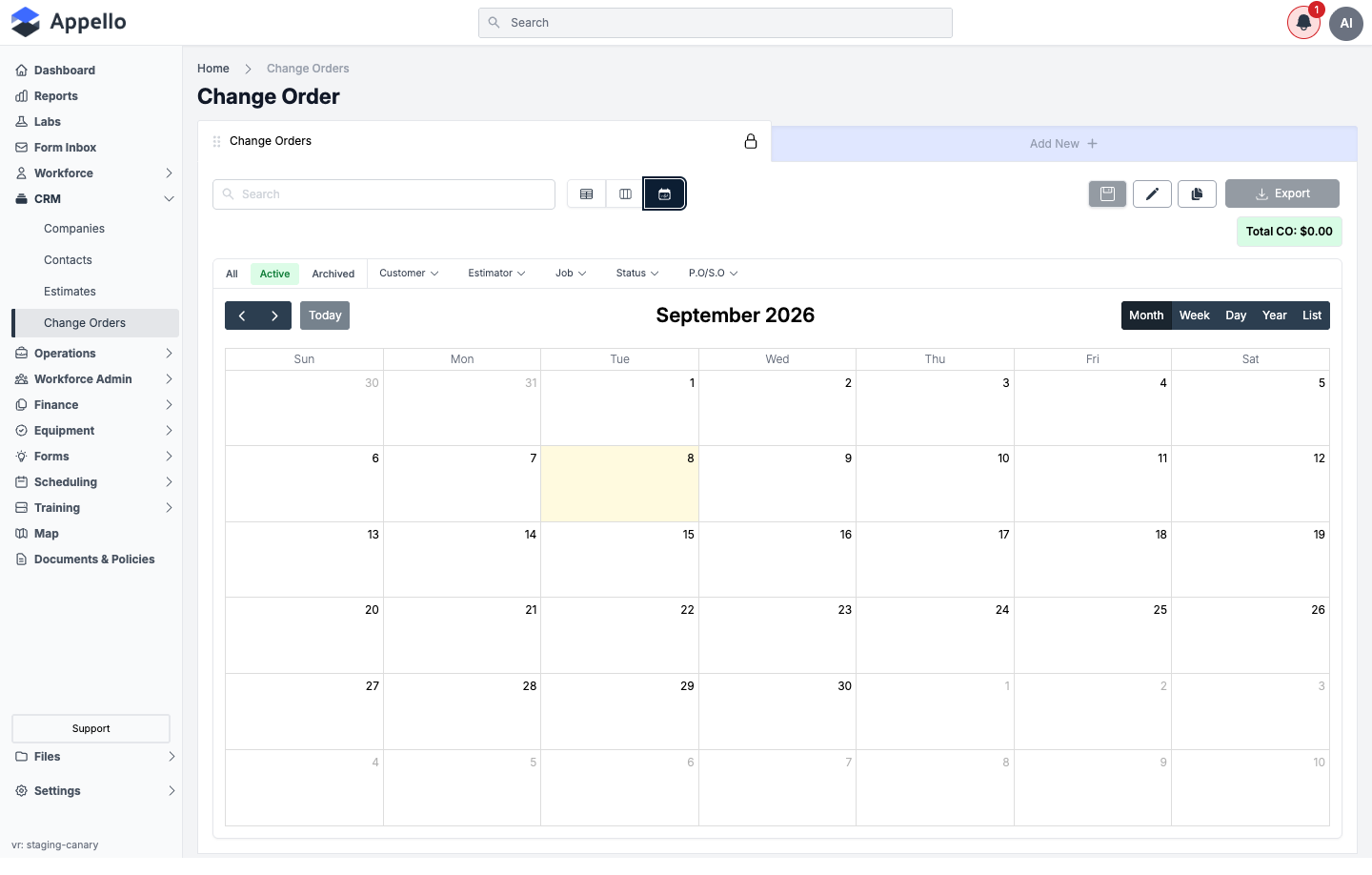Image resolution: width=1372 pixels, height=875 pixels.
Task: Open Estimates under CRM
Action: pyautogui.click(x=70, y=292)
